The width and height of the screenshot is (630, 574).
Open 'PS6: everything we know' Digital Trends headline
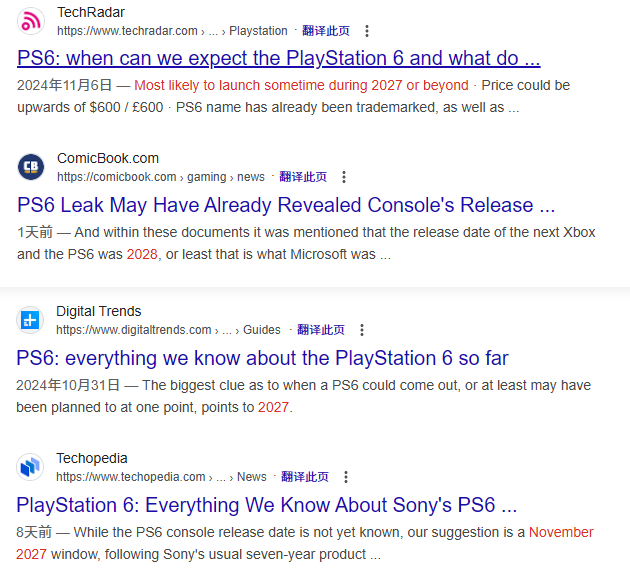(263, 358)
